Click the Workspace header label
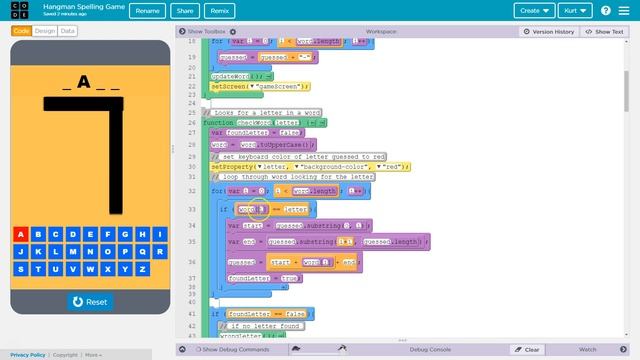 [x=381, y=31]
